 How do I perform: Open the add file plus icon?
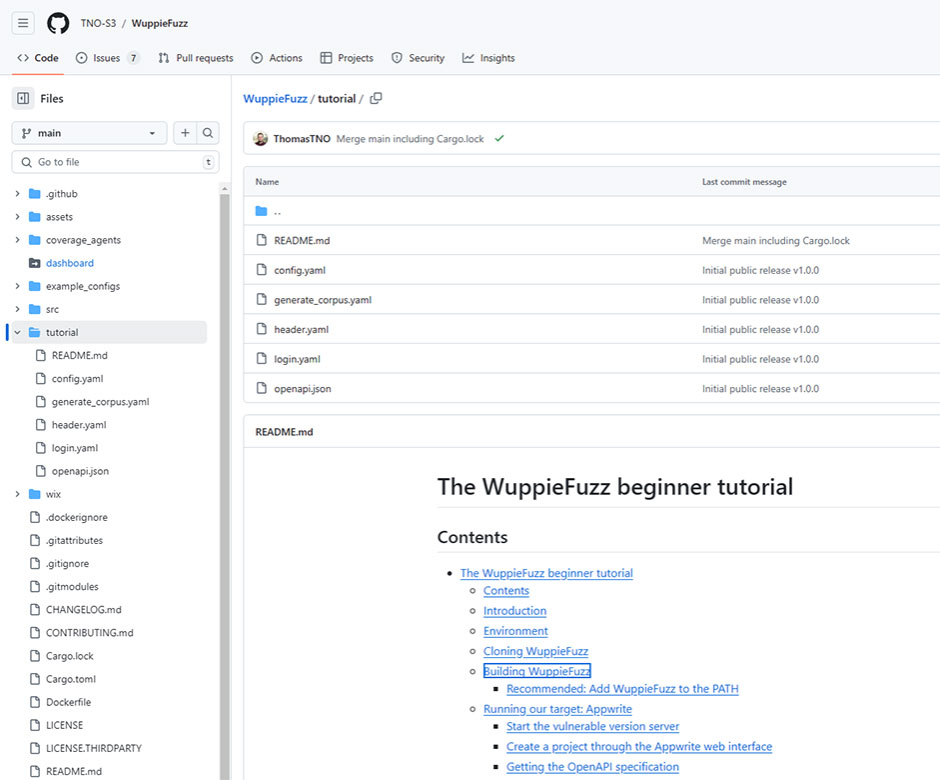pos(187,132)
